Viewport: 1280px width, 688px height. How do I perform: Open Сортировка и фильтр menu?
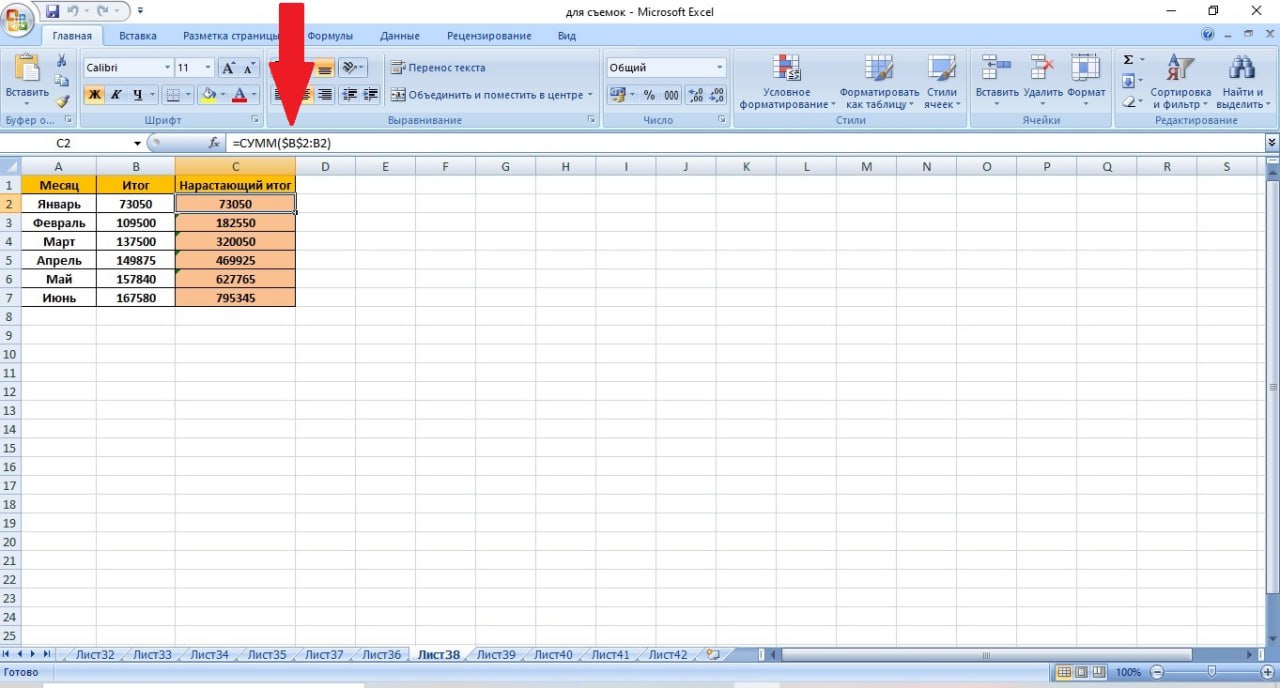[1180, 81]
